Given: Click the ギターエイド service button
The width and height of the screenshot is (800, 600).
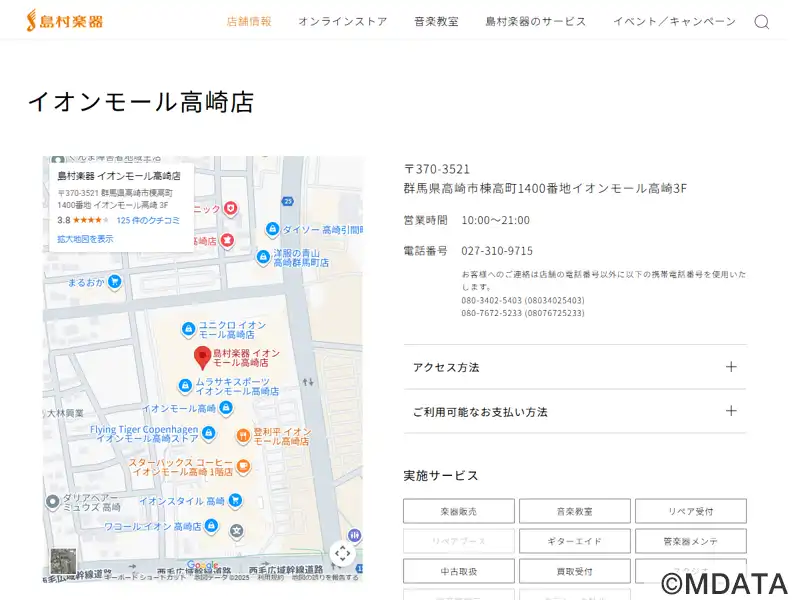Looking at the screenshot, I should click(x=574, y=541).
